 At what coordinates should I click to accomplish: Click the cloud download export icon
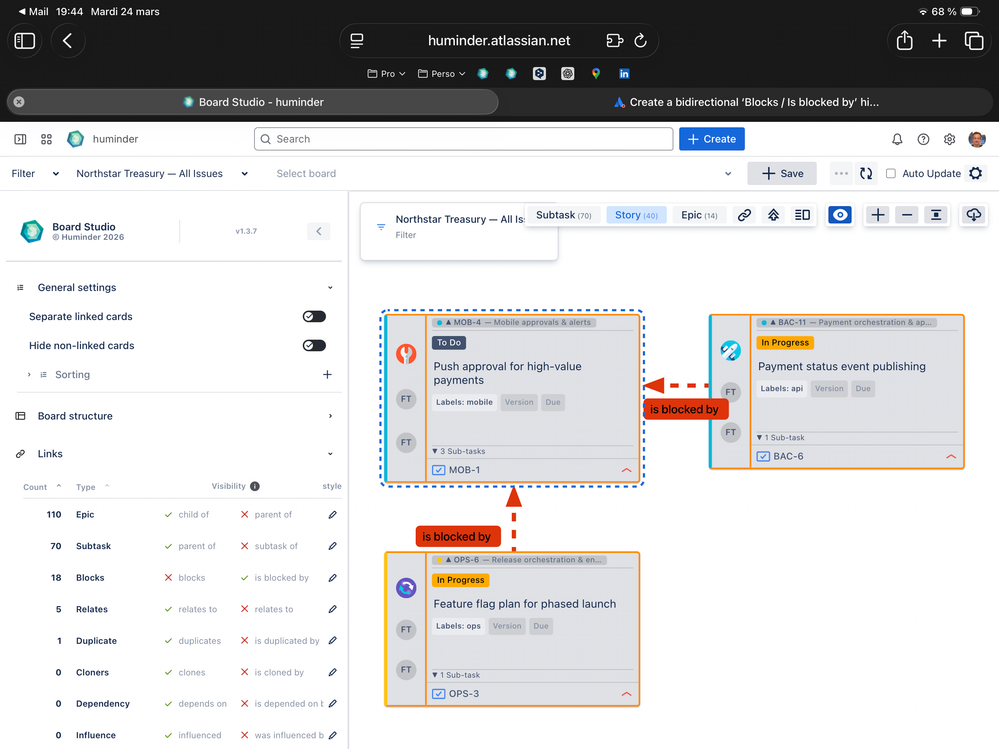click(973, 215)
